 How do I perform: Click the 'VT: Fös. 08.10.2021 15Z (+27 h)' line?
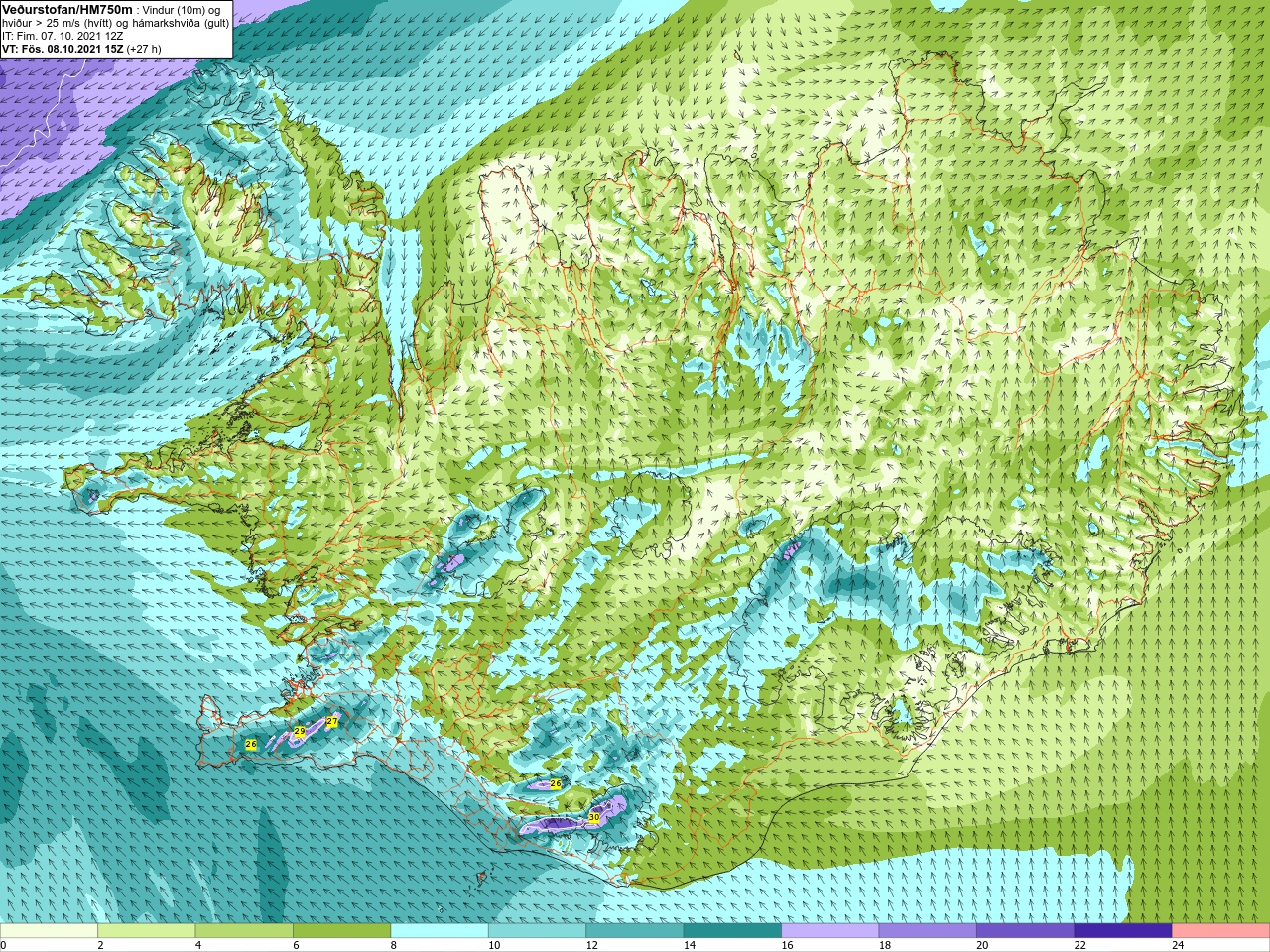[81, 48]
